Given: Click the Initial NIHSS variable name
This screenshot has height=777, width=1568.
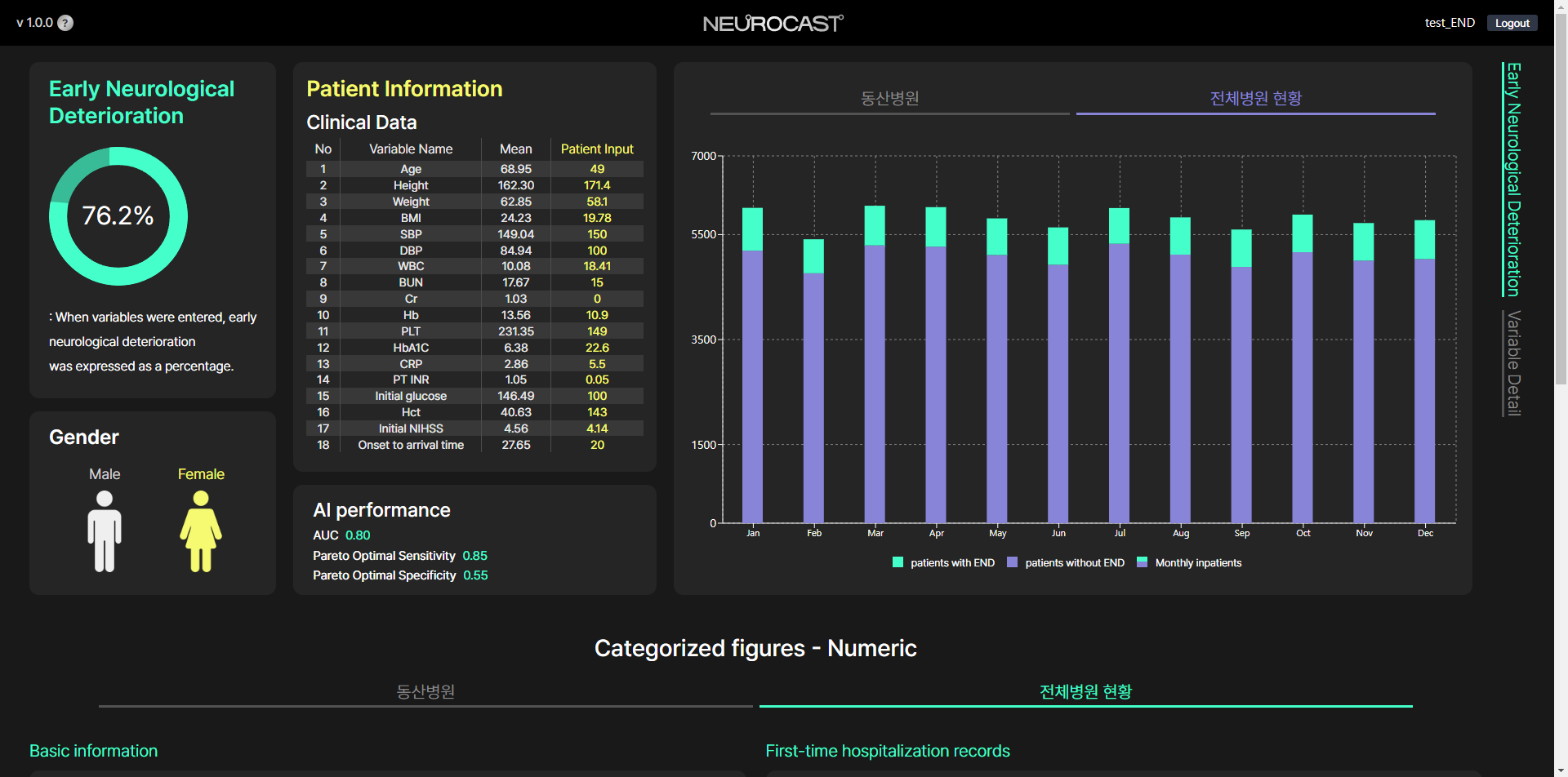Looking at the screenshot, I should point(411,428).
